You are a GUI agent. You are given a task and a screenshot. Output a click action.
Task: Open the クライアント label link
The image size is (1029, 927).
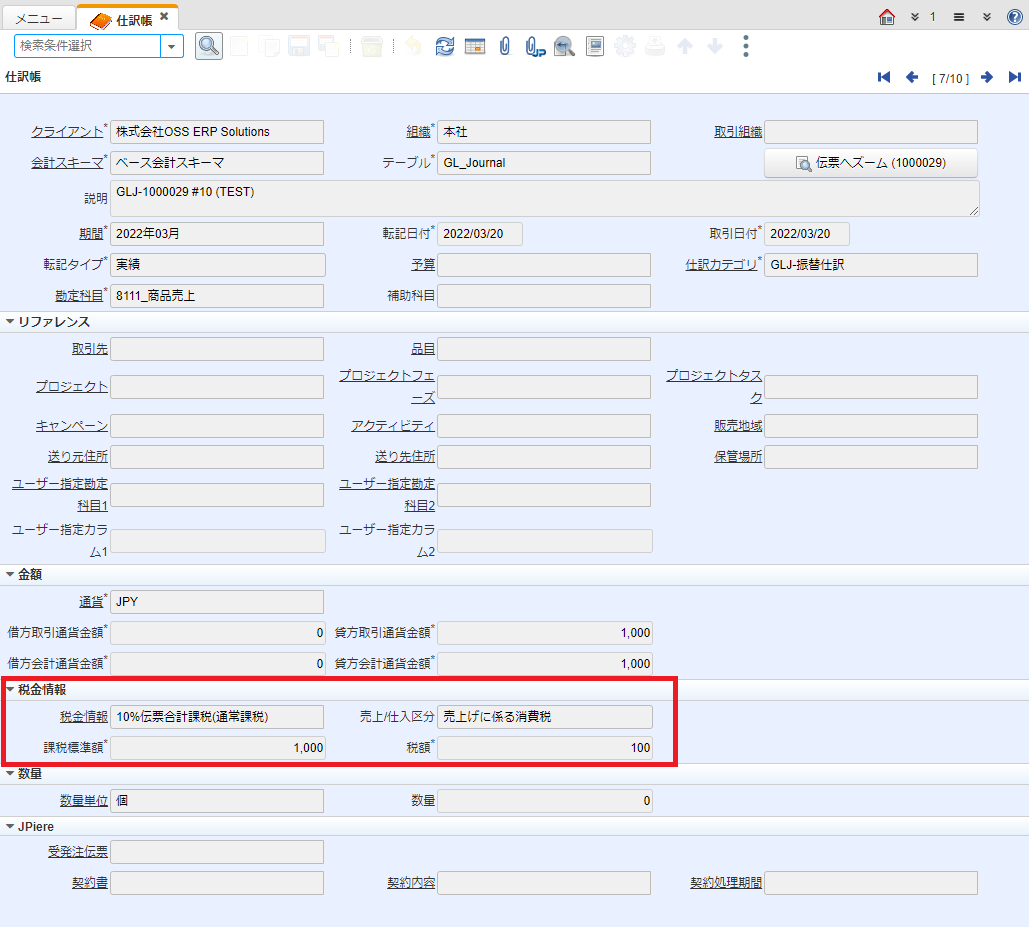tap(68, 132)
